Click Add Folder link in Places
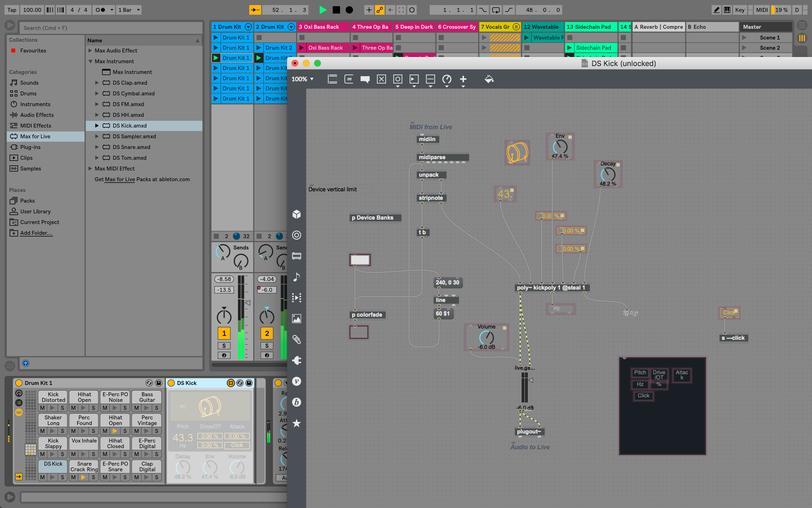The width and height of the screenshot is (812, 508). [36, 233]
